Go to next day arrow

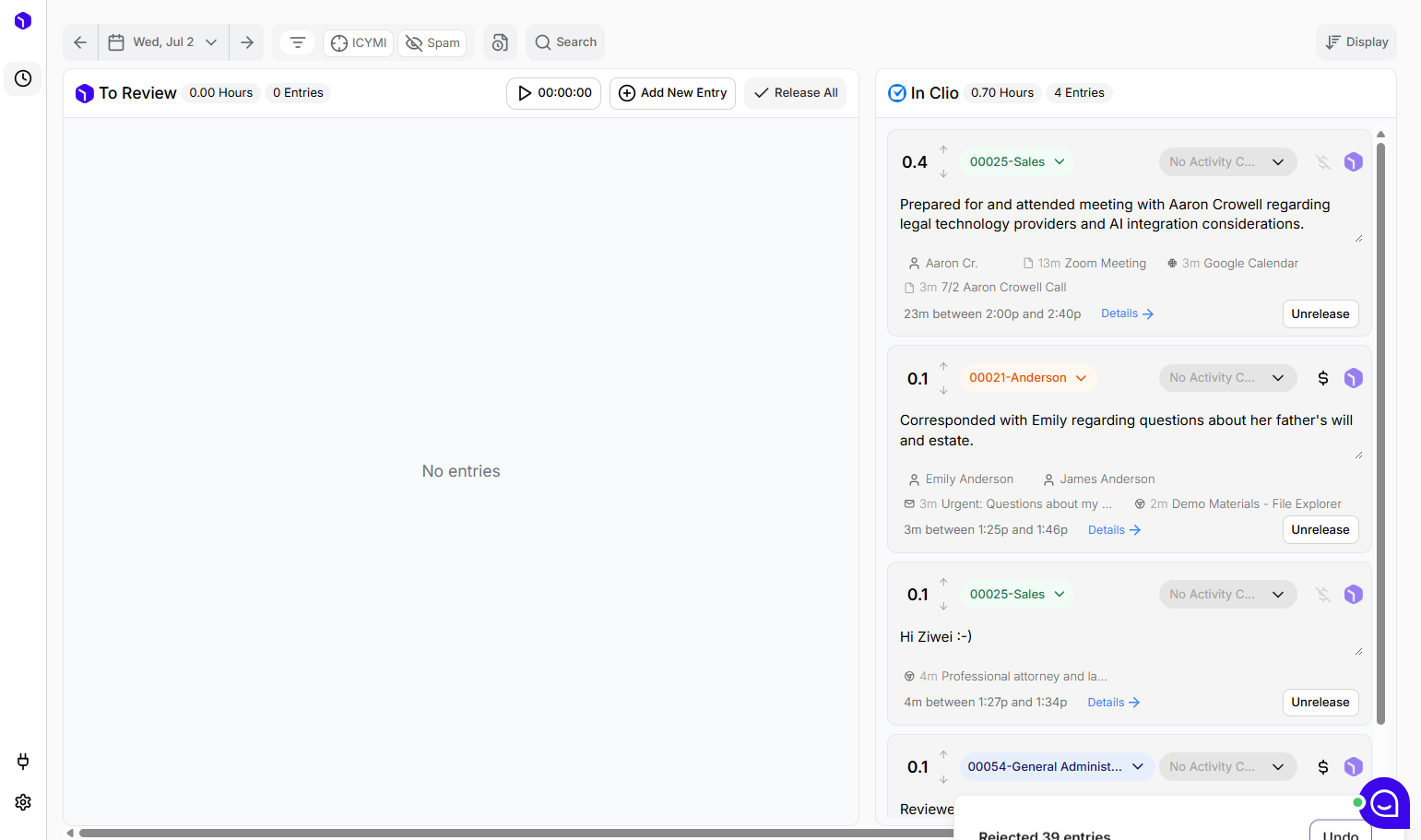pyautogui.click(x=247, y=42)
